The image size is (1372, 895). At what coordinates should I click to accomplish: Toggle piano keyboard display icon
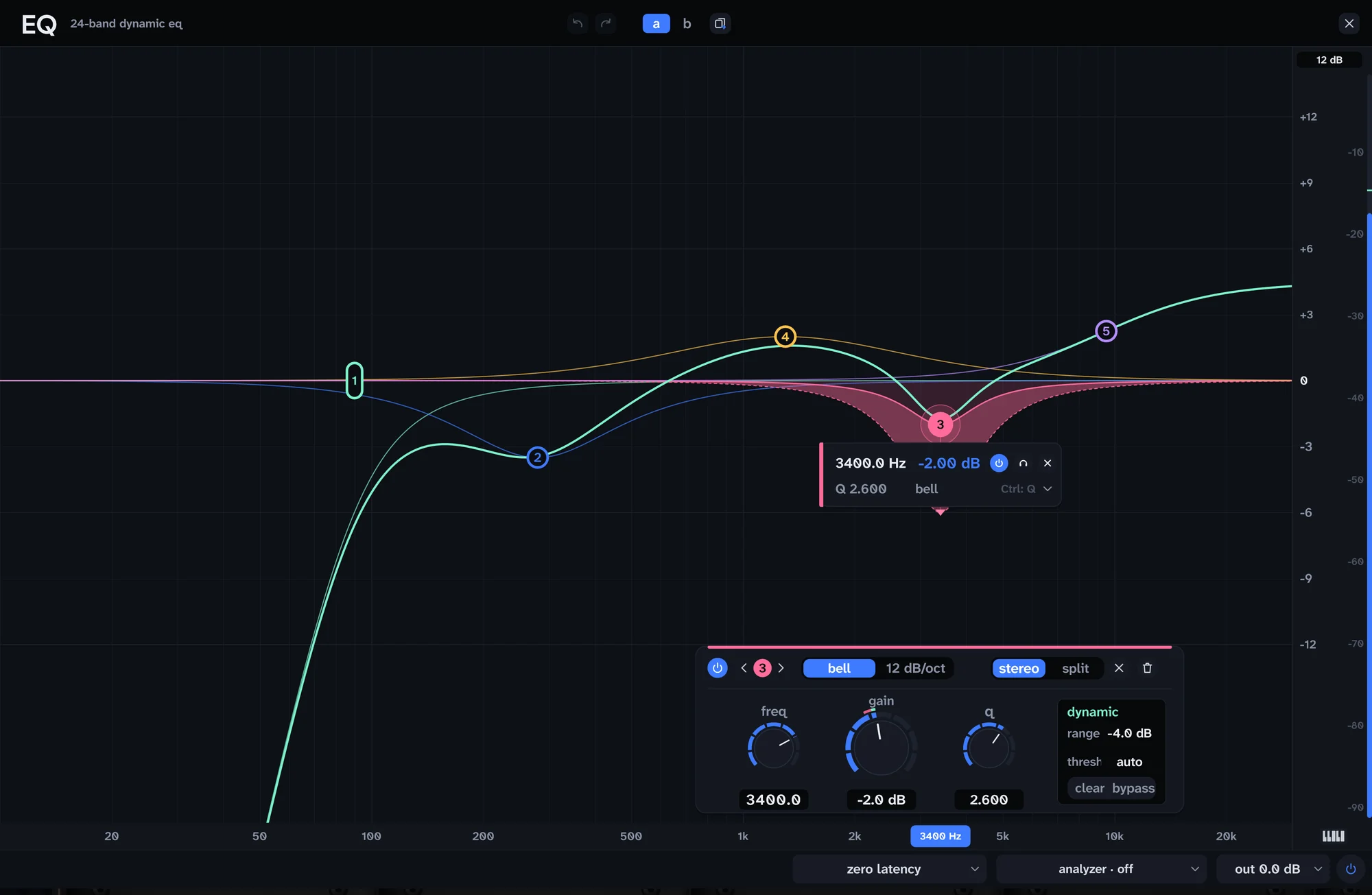(x=1333, y=836)
